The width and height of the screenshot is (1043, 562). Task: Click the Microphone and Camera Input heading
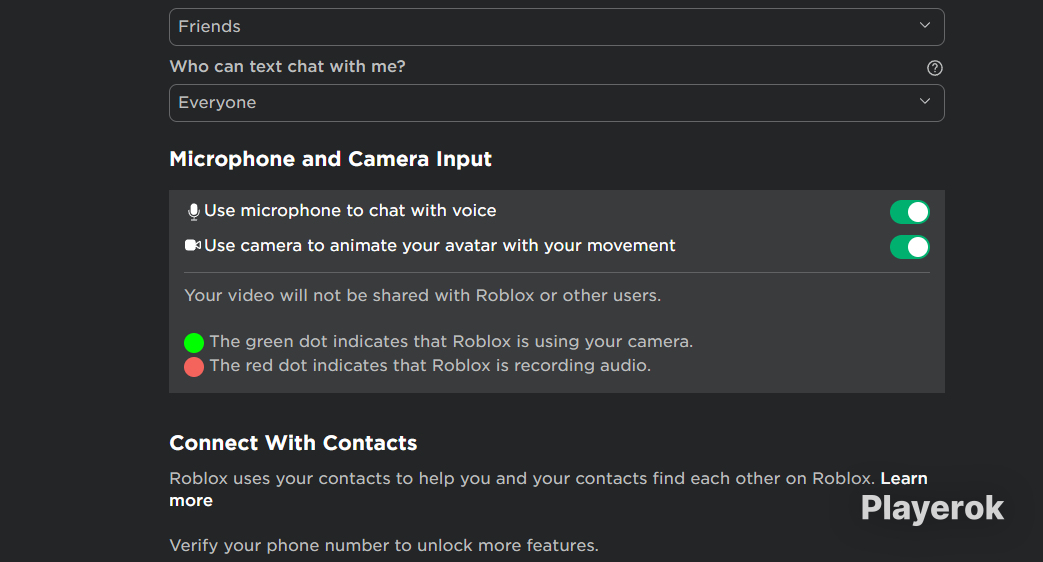[331, 159]
